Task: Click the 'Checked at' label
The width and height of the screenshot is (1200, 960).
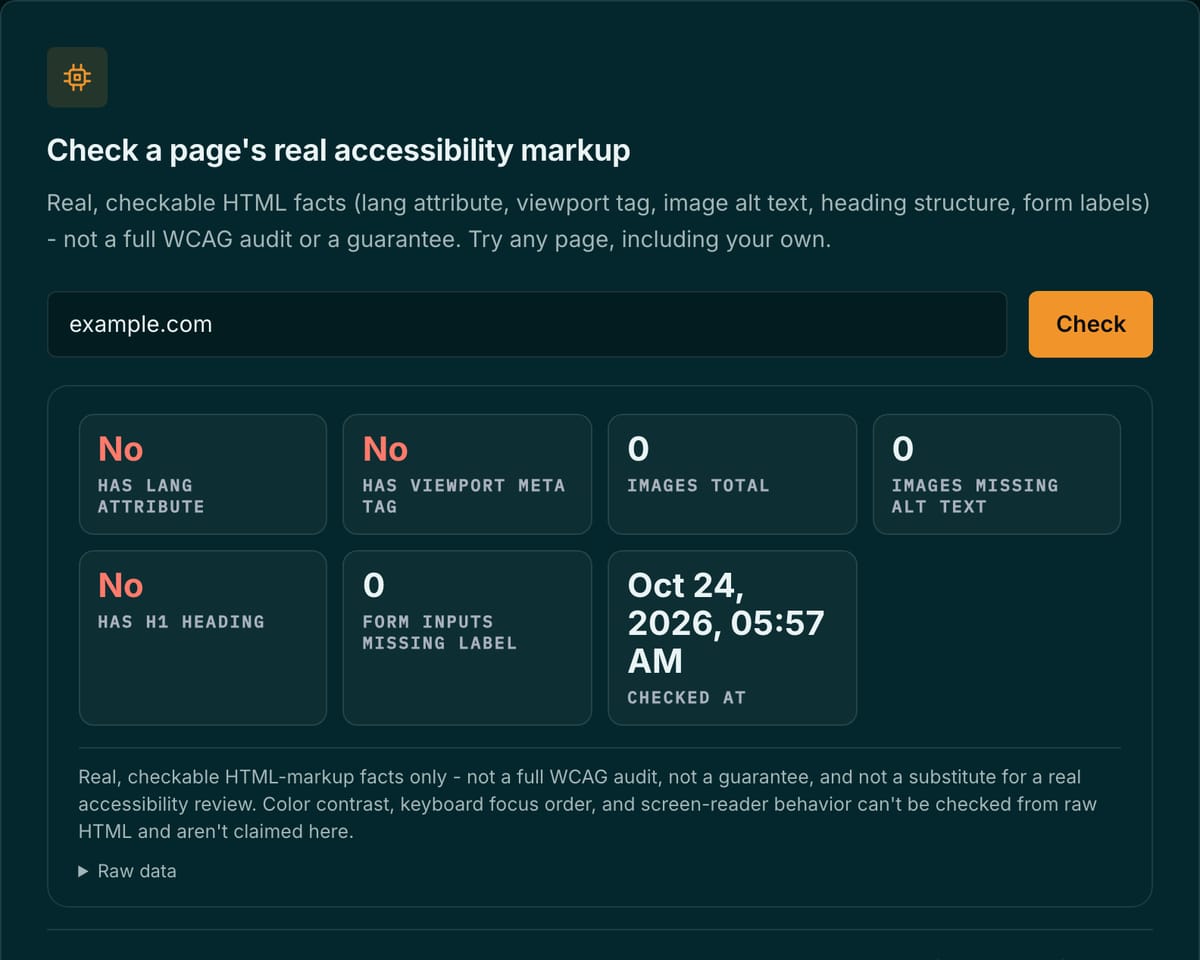Action: click(686, 698)
